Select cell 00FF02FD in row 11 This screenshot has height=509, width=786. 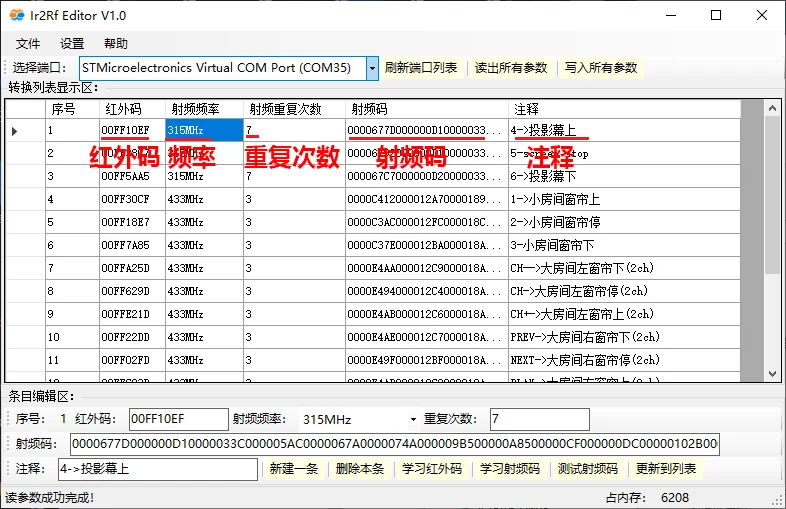[x=132, y=361]
